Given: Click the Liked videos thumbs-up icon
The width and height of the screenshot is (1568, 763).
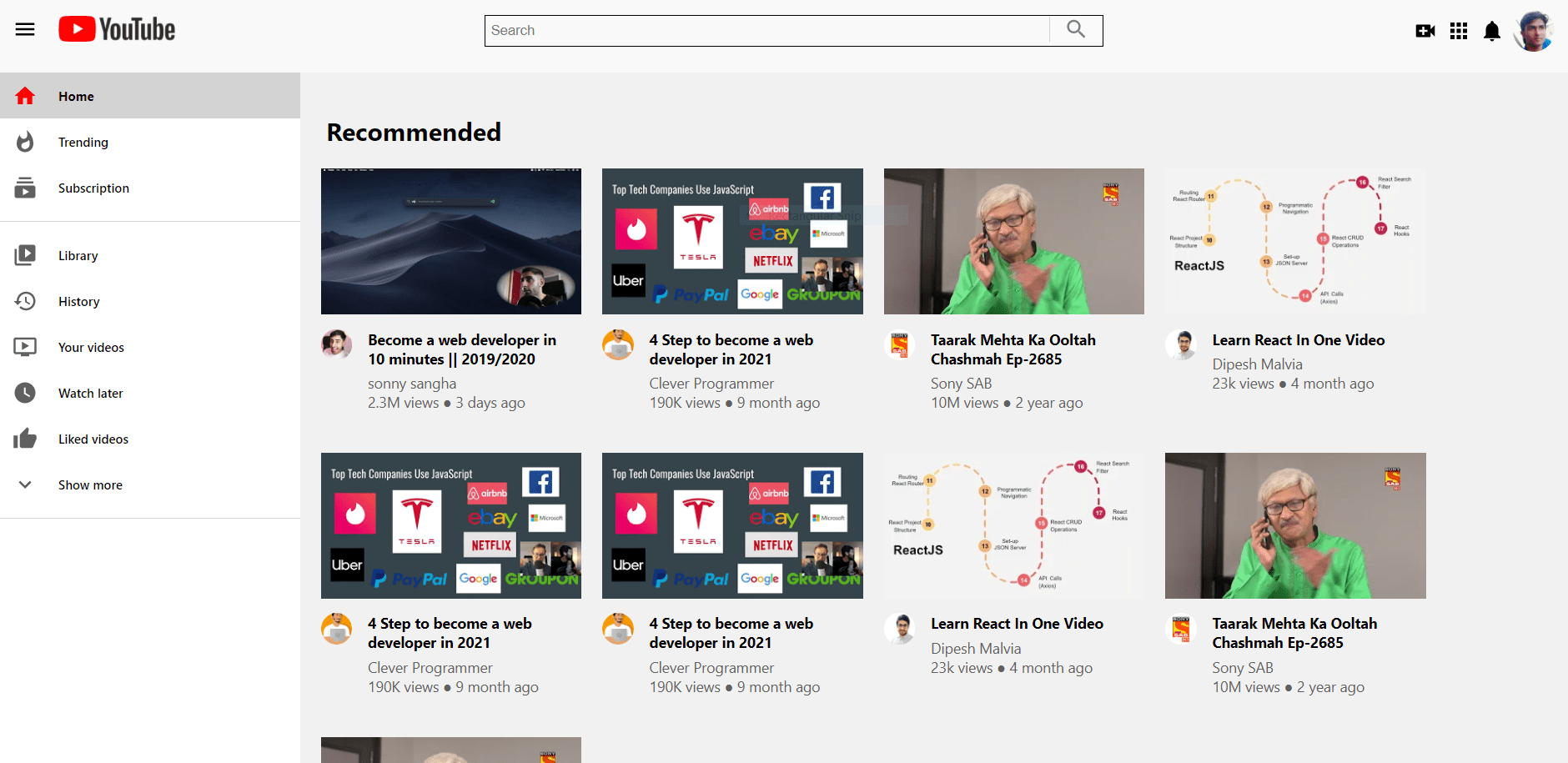Looking at the screenshot, I should tap(25, 439).
